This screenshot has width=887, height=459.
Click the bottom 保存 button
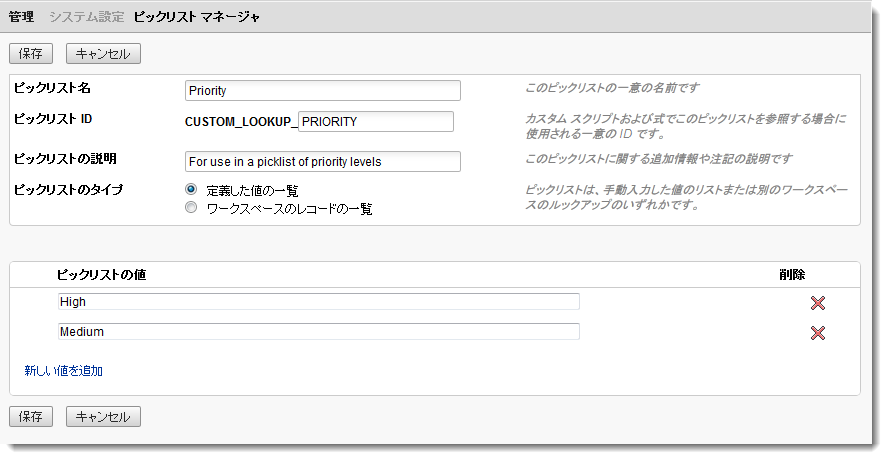coord(31,417)
